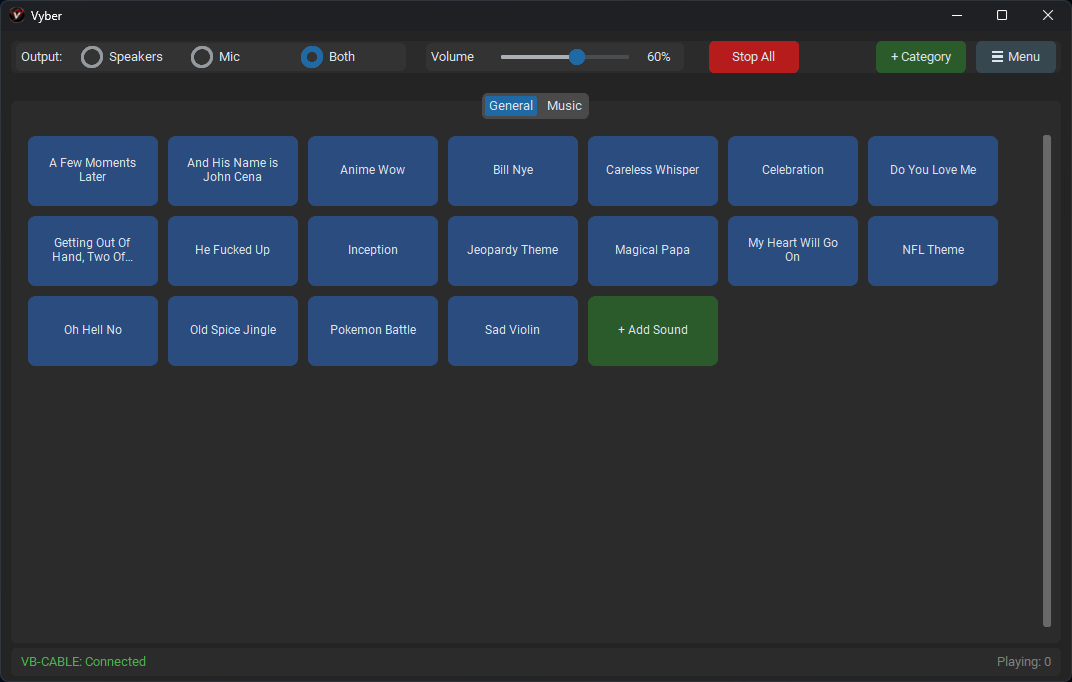Open + Add Sound to add a clip
1072x682 pixels.
pos(652,330)
